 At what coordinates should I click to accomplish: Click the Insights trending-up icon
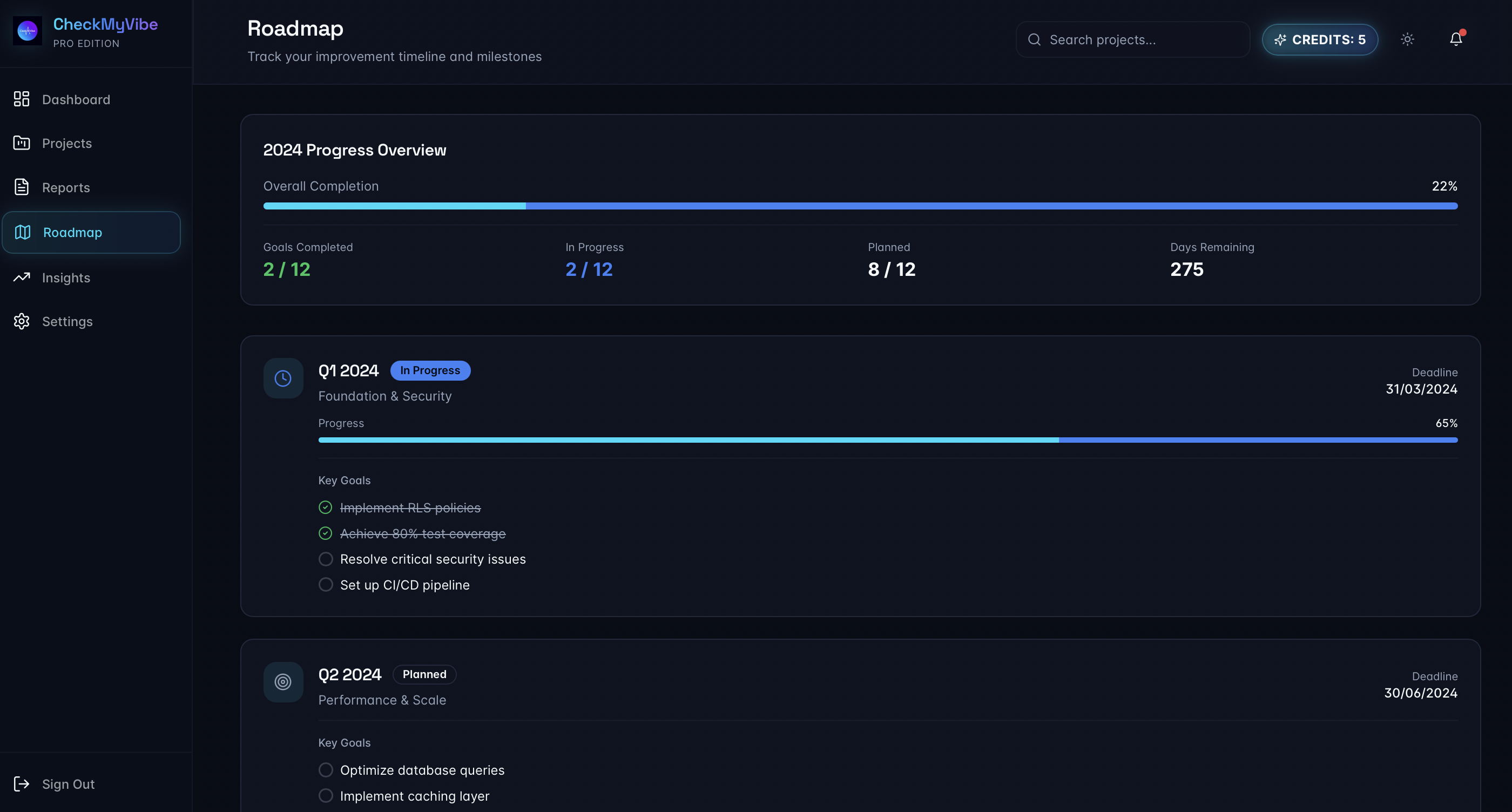(x=22, y=278)
